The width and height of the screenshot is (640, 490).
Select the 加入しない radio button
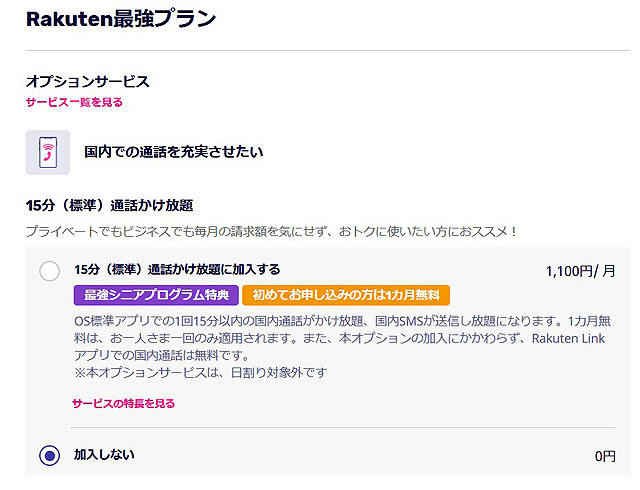[50, 456]
